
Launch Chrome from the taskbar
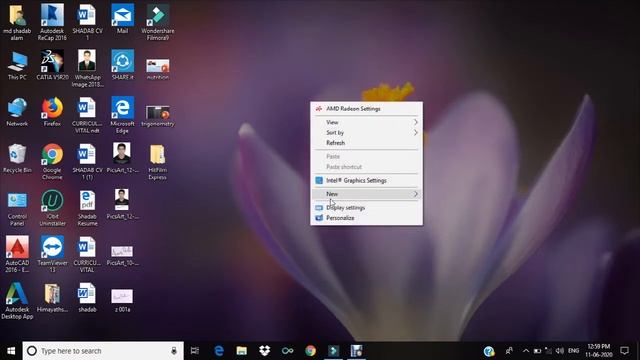310,351
